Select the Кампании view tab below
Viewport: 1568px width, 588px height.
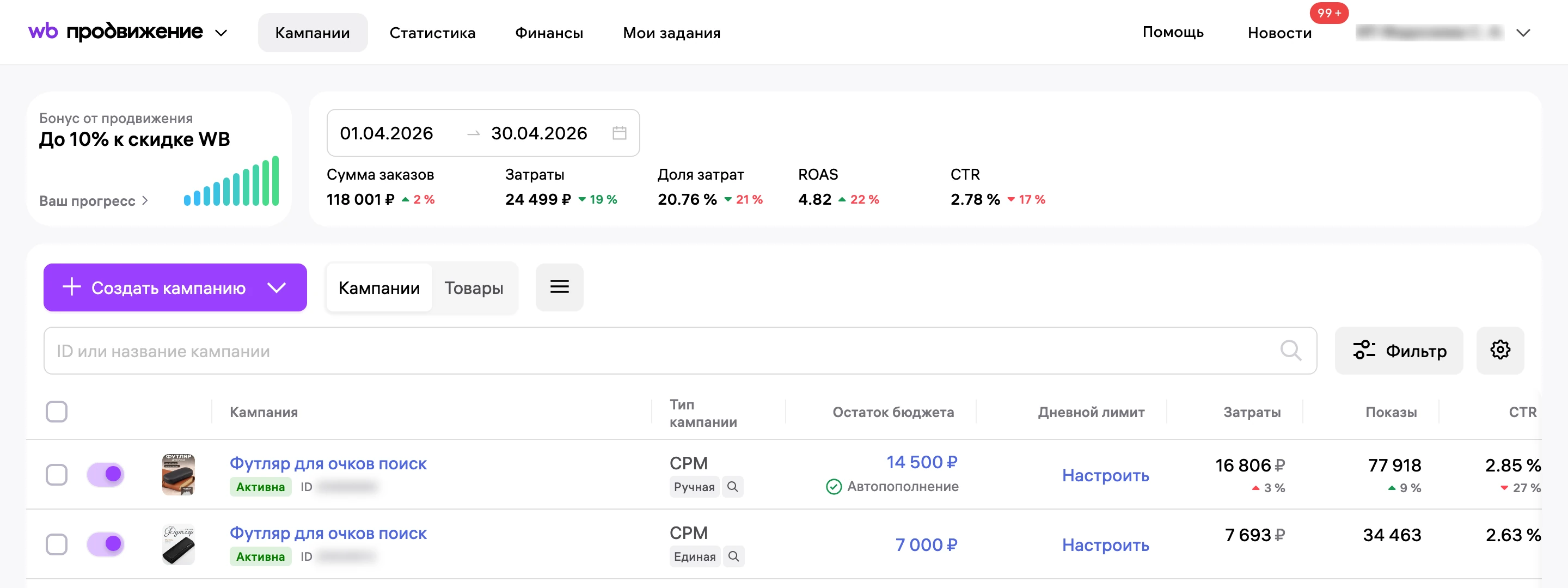click(378, 288)
